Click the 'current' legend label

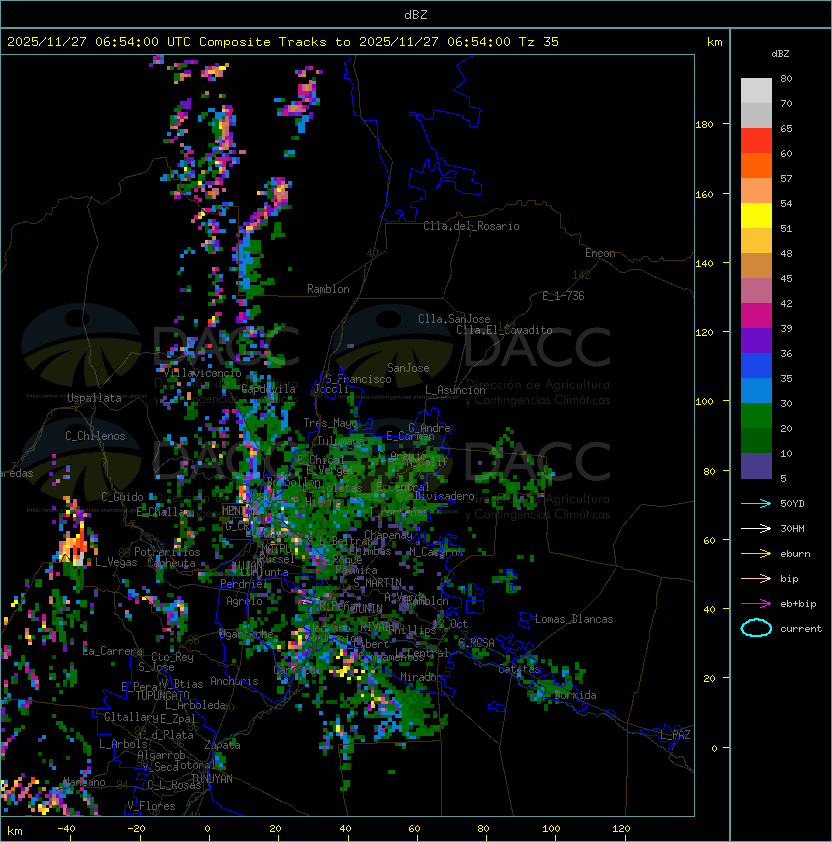coord(801,629)
